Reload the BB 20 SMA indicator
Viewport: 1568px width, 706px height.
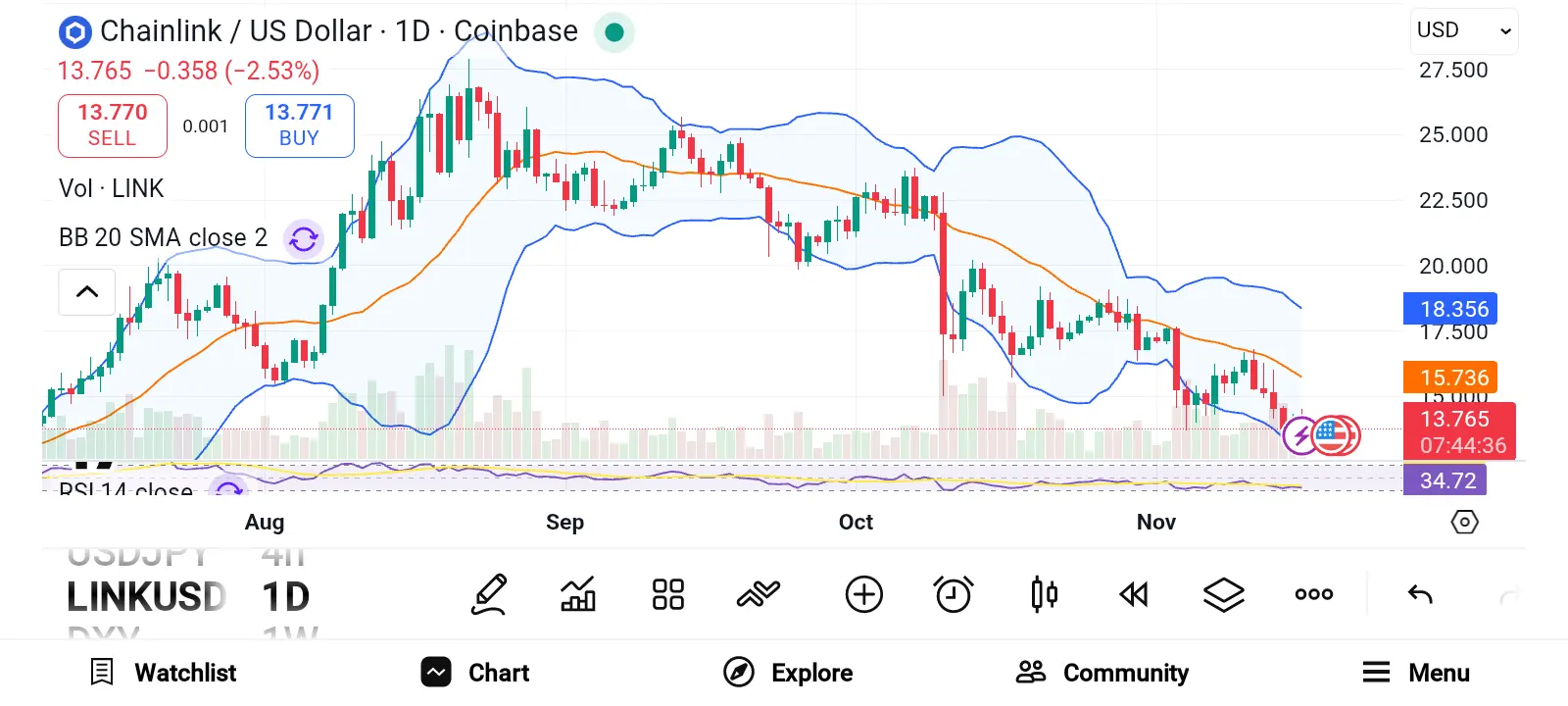click(x=303, y=239)
